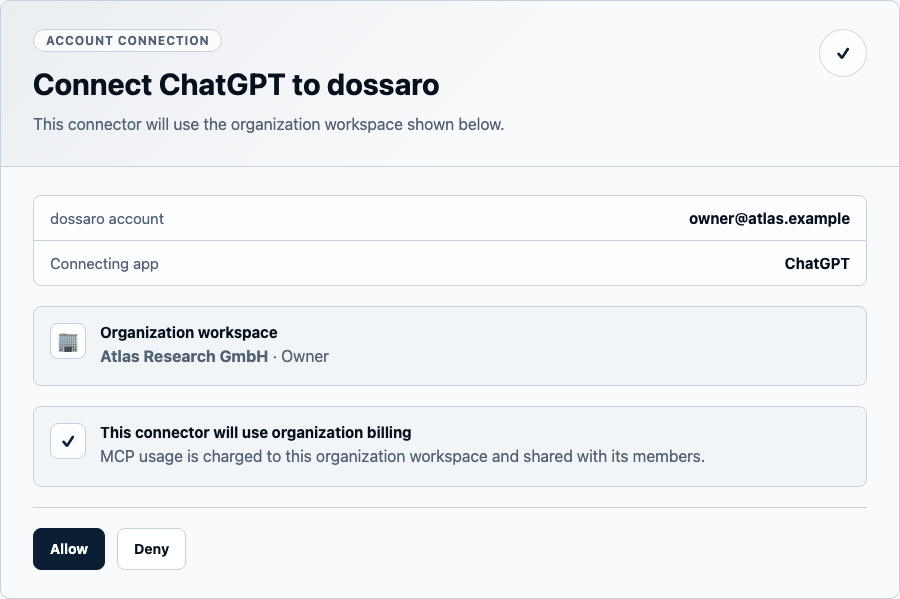Click the 'Connect ChatGPT to dossaro' title
The width and height of the screenshot is (900, 599).
pos(236,85)
